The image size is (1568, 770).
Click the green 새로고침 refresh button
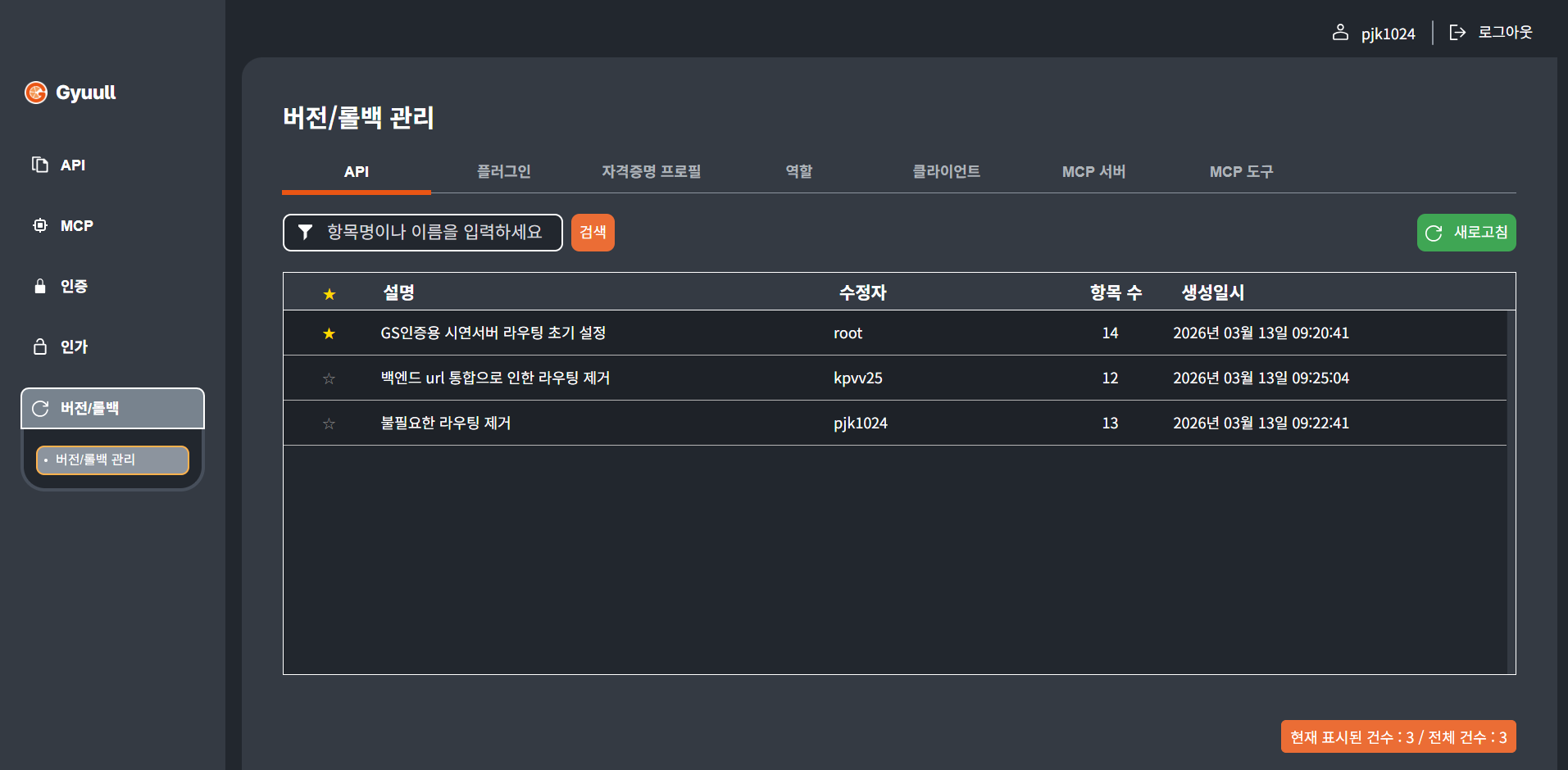tap(1466, 232)
